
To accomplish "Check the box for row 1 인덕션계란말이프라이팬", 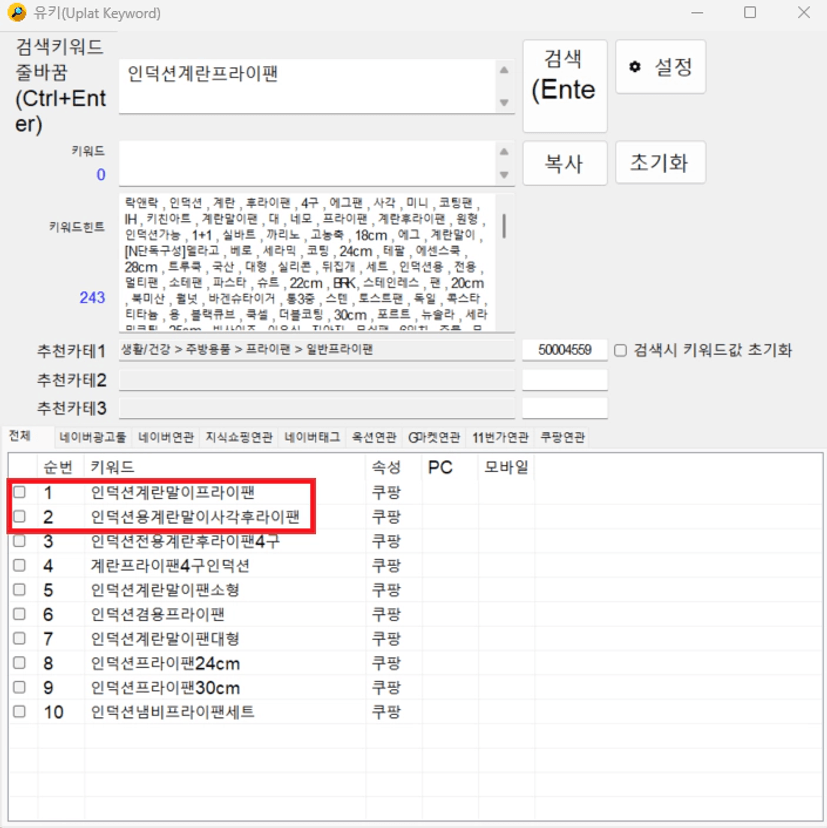I will click(20, 492).
